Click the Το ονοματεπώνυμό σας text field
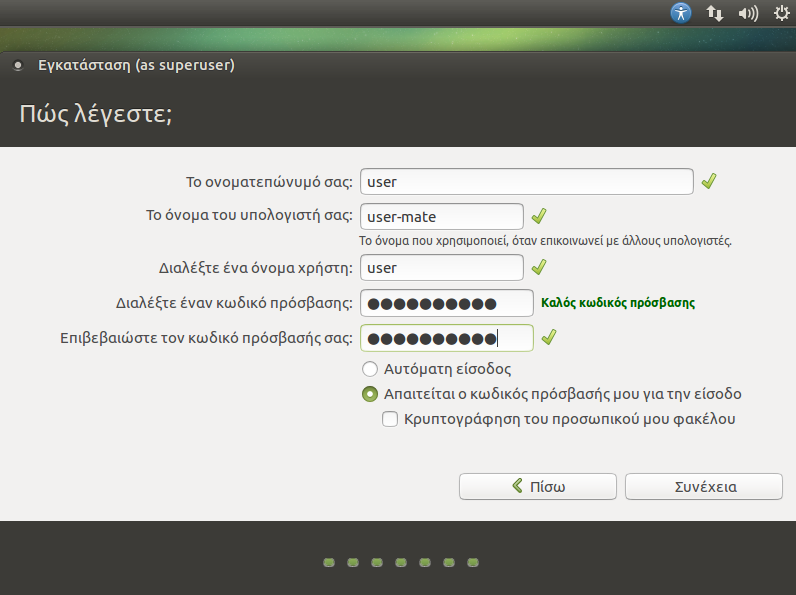Image resolution: width=796 pixels, height=595 pixels. click(x=526, y=182)
